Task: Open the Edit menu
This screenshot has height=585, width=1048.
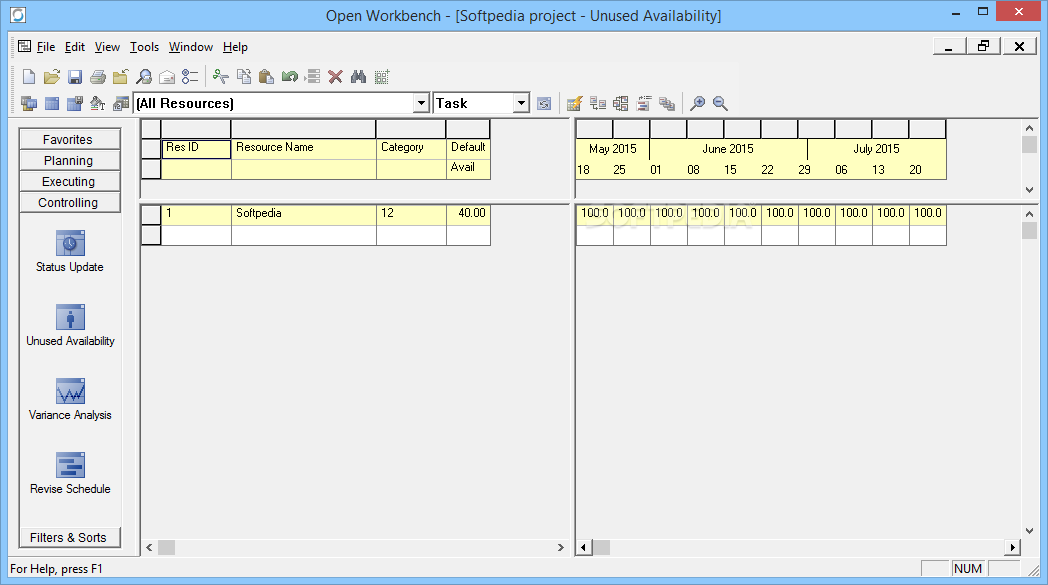Action: (74, 47)
